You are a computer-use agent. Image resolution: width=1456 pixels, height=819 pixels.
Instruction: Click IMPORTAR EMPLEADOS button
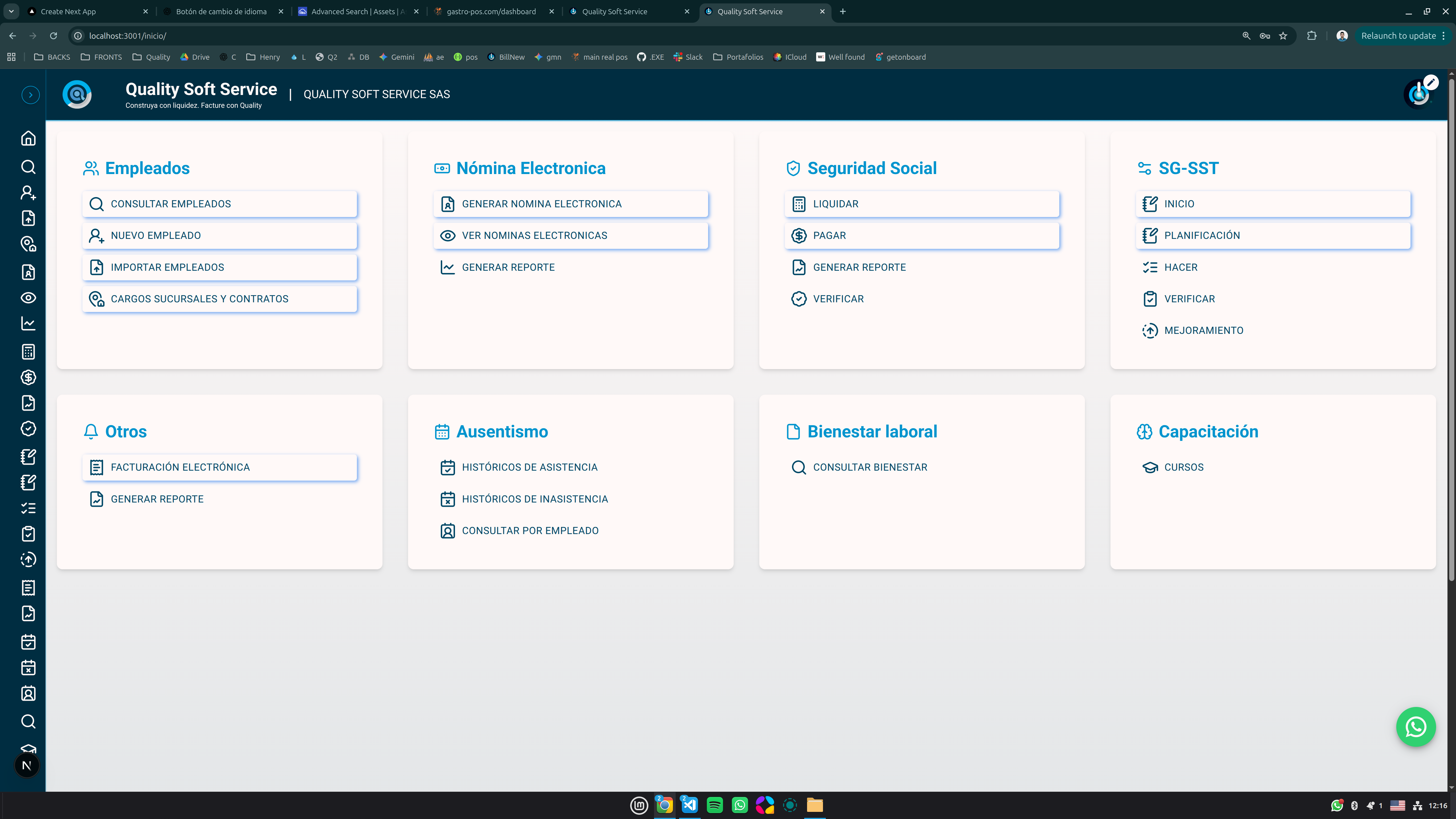click(220, 267)
